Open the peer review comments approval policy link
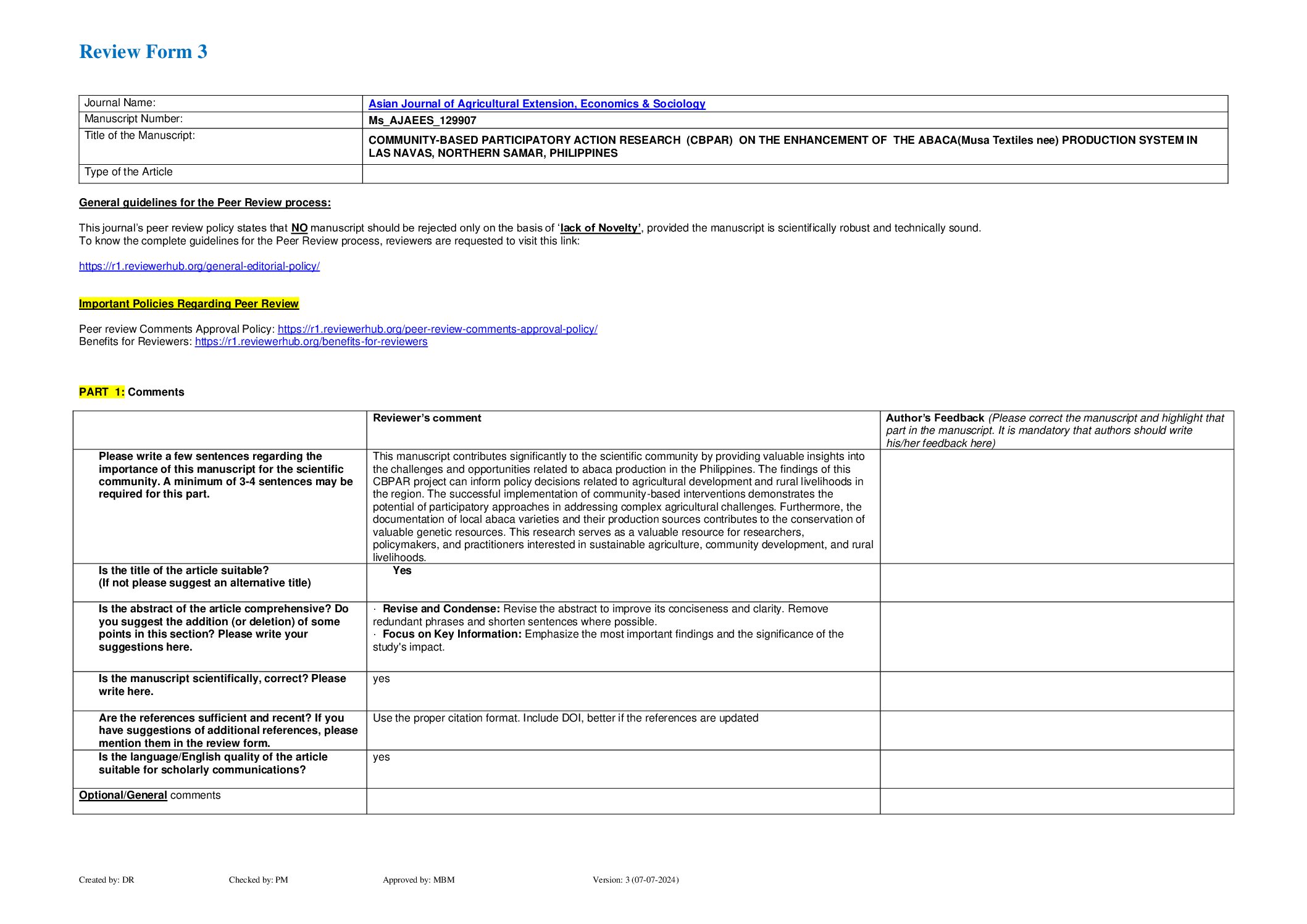The image size is (1307, 924). (x=437, y=329)
